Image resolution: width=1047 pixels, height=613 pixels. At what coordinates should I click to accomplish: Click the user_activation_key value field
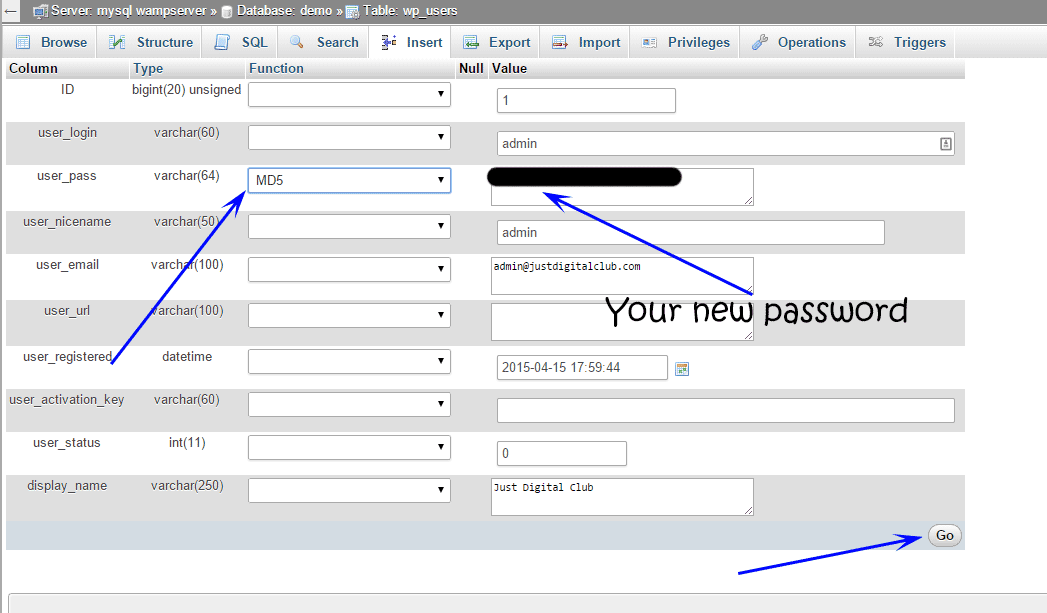point(726,410)
